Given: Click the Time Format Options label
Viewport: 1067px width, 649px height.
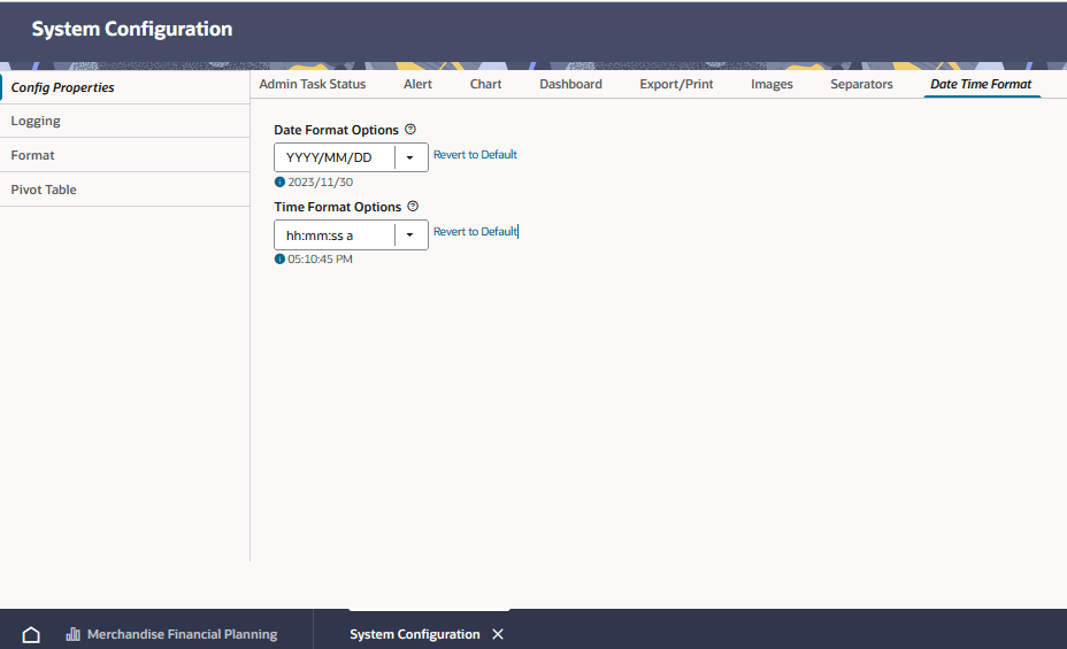Looking at the screenshot, I should (x=338, y=207).
